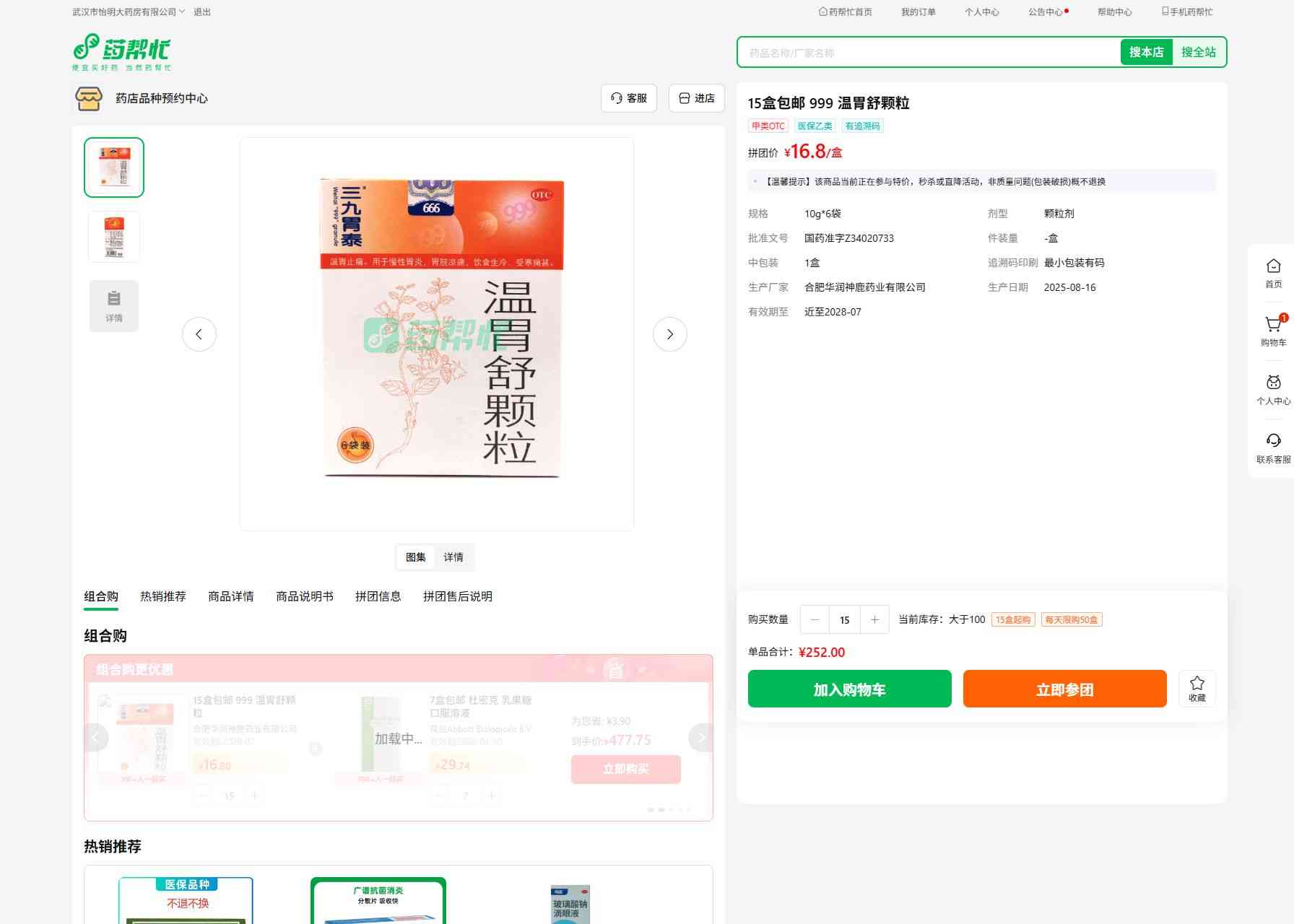The width and height of the screenshot is (1294, 924).
Task: Open the 拼团信息 tab
Action: click(378, 596)
